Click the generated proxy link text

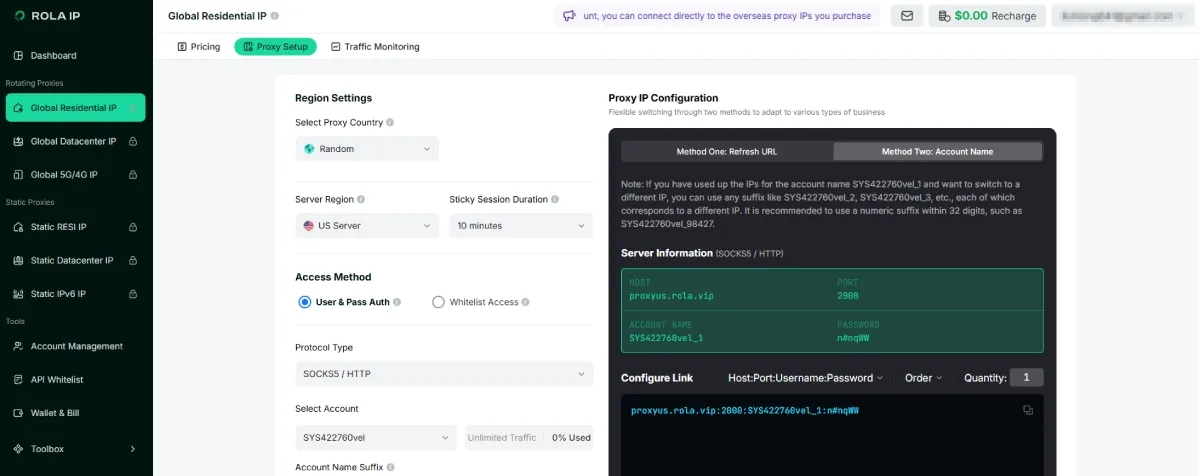click(745, 411)
